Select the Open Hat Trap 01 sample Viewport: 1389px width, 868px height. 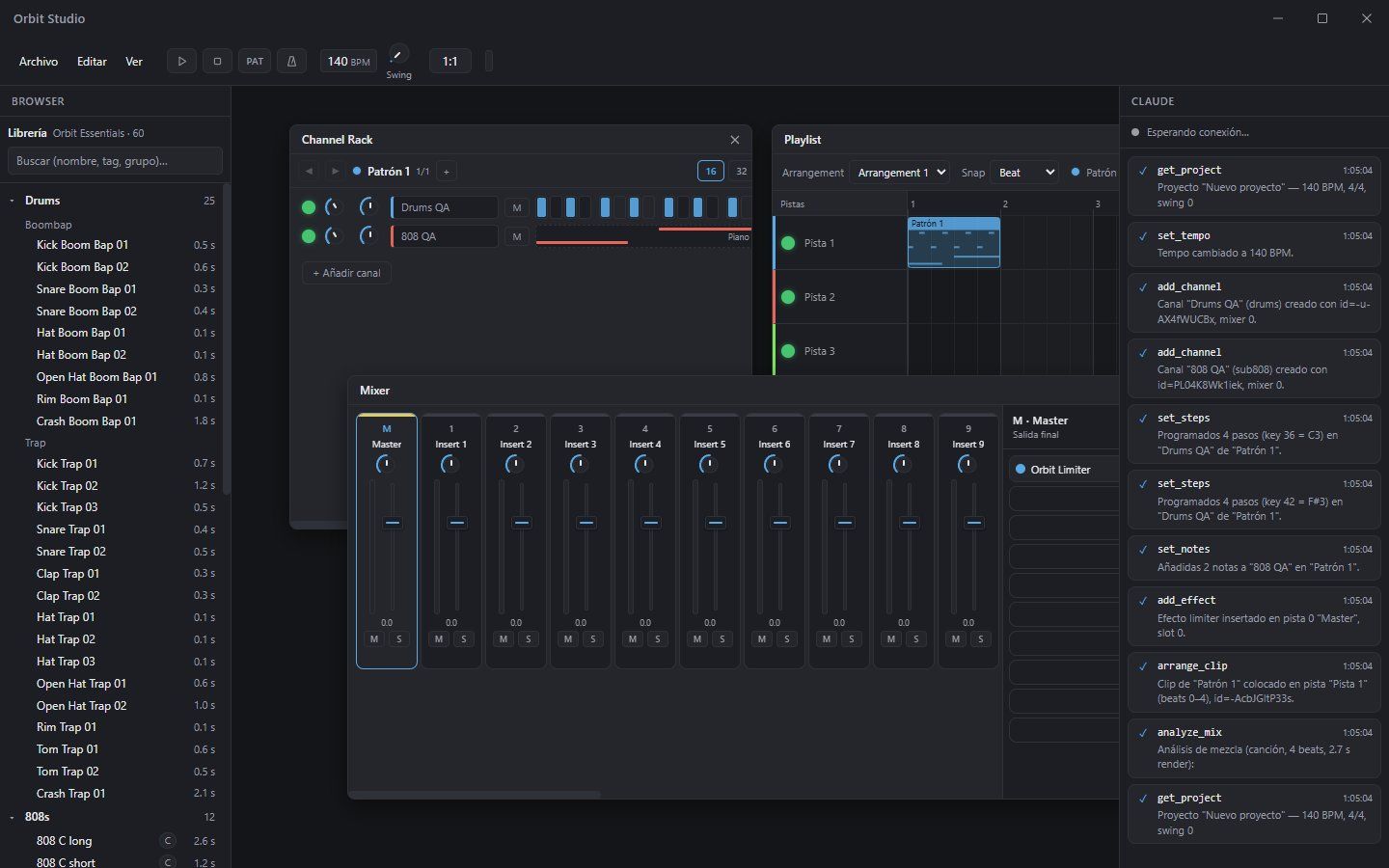click(112, 684)
